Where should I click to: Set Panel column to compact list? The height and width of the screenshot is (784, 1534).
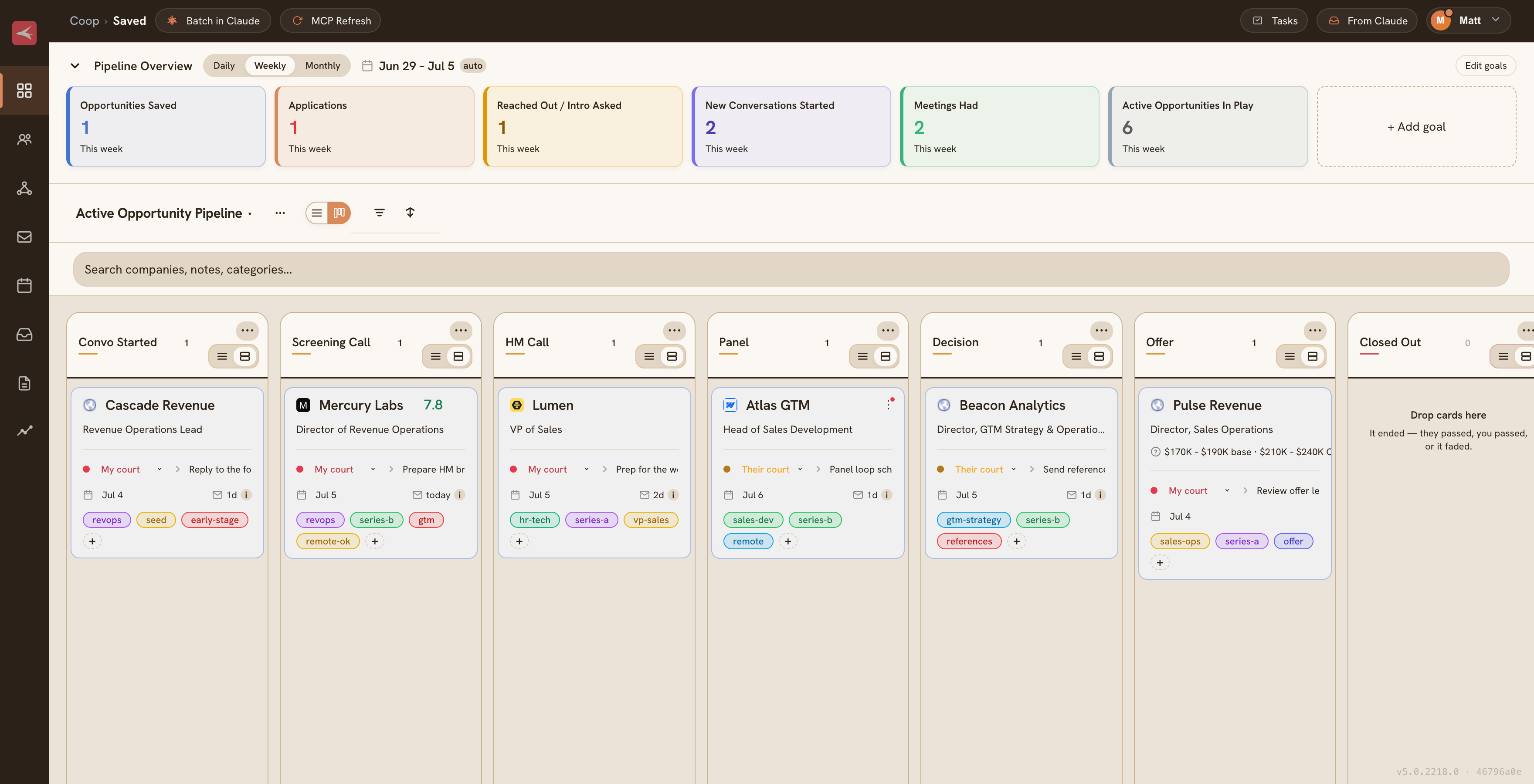[863, 356]
